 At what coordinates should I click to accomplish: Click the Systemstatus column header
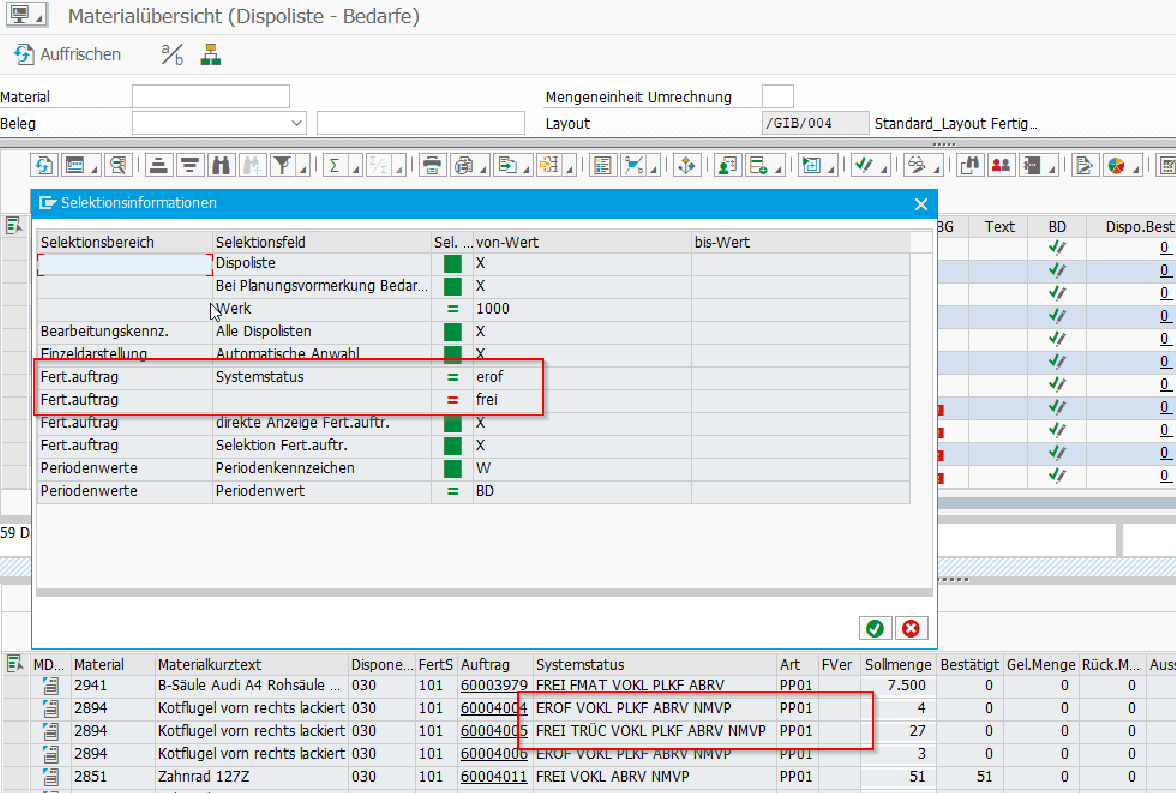580,664
